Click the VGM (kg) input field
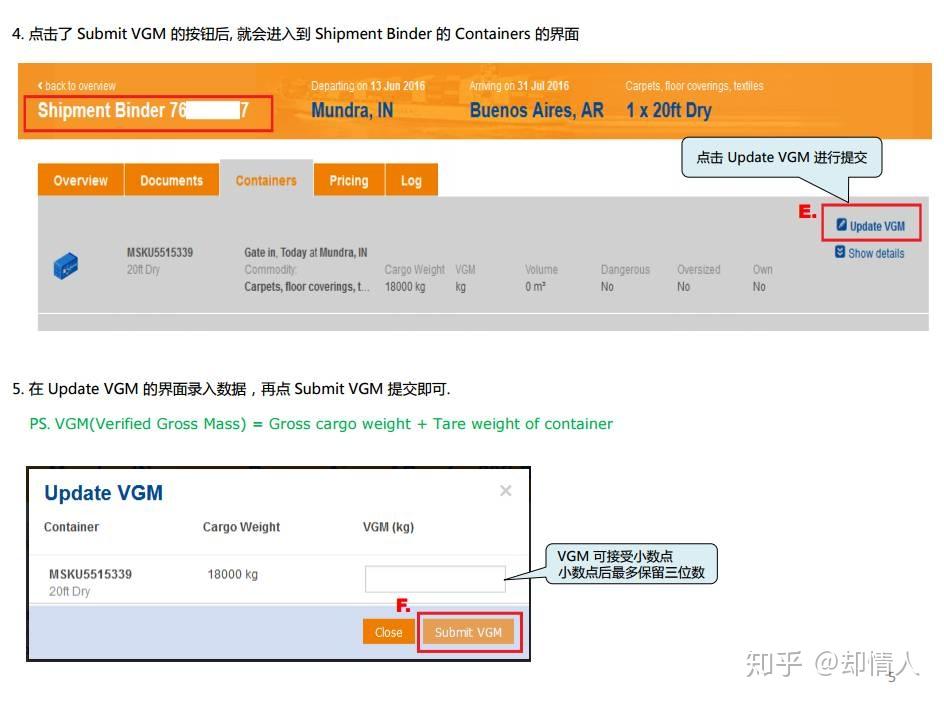This screenshot has width=944, height=702. pos(434,578)
